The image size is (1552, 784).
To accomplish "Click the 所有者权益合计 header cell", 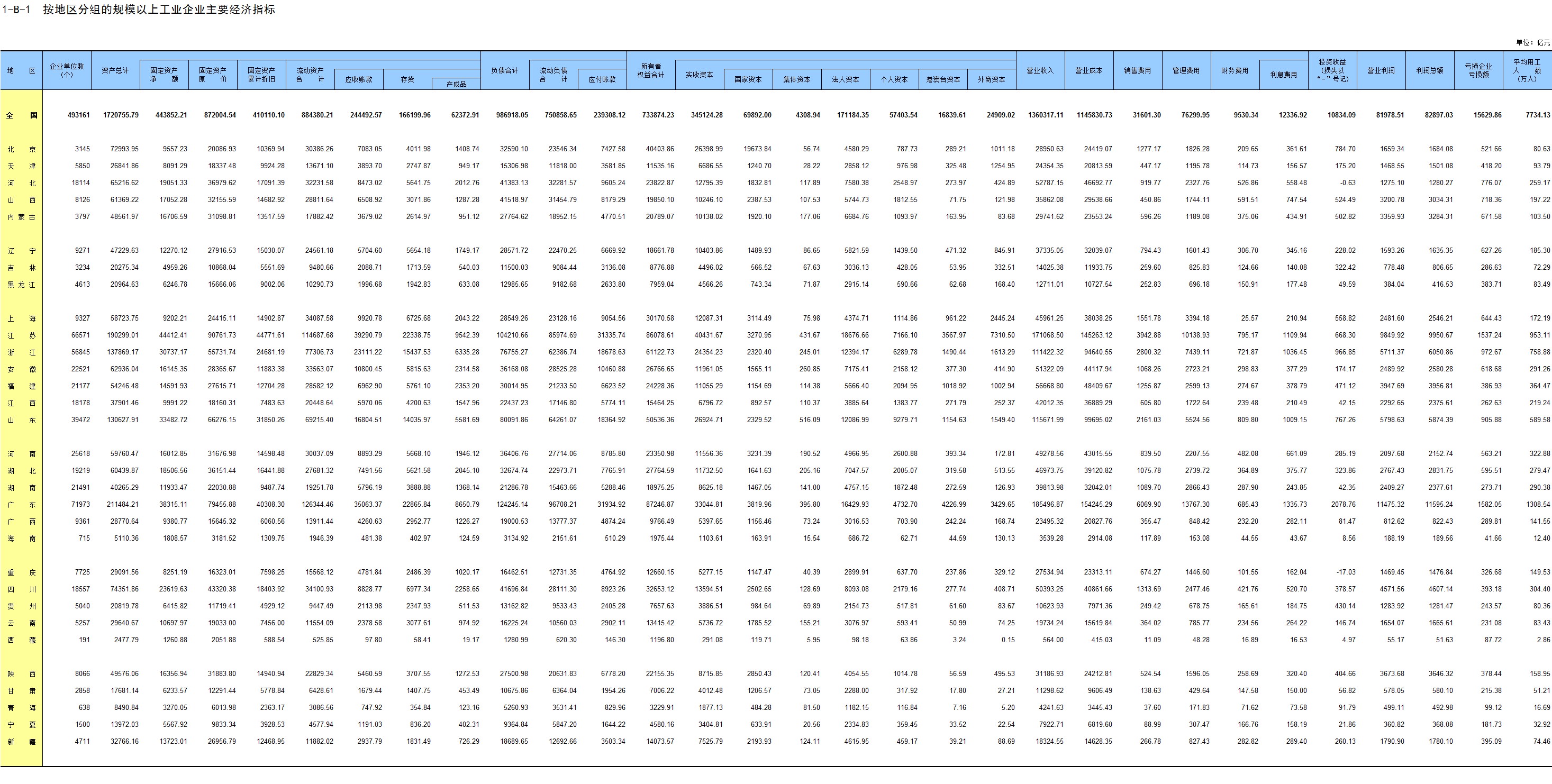I will [651, 70].
